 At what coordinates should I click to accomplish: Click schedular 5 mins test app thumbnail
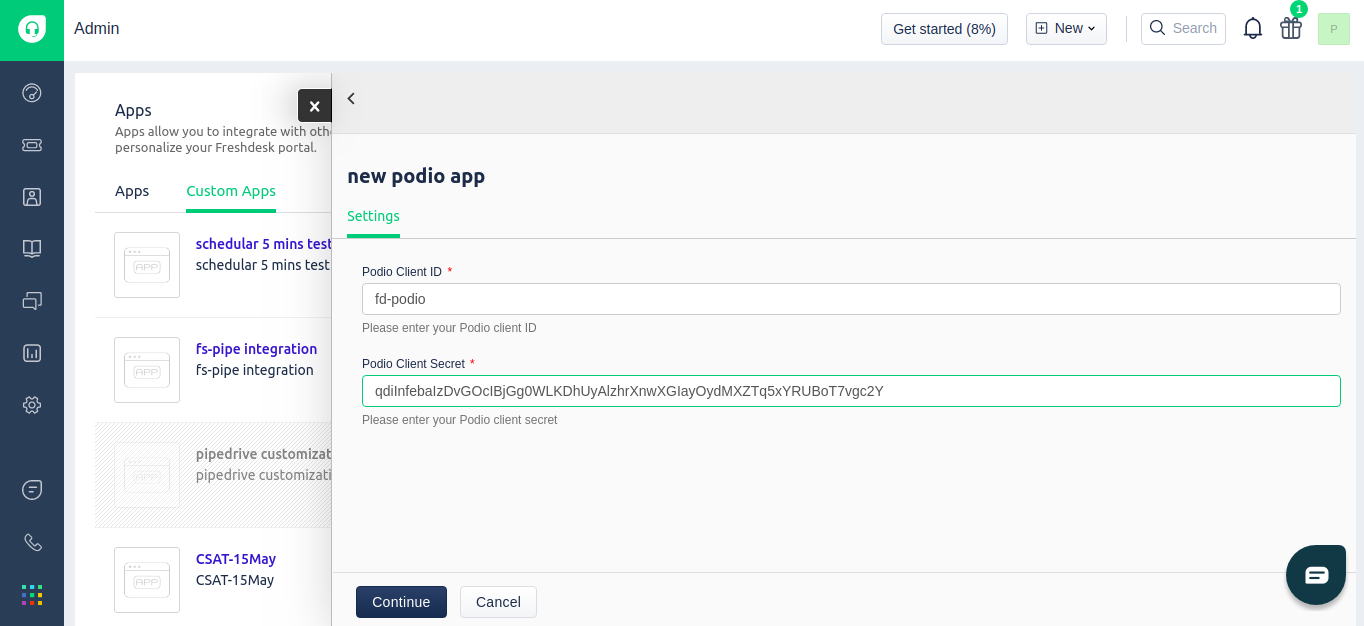tap(147, 265)
